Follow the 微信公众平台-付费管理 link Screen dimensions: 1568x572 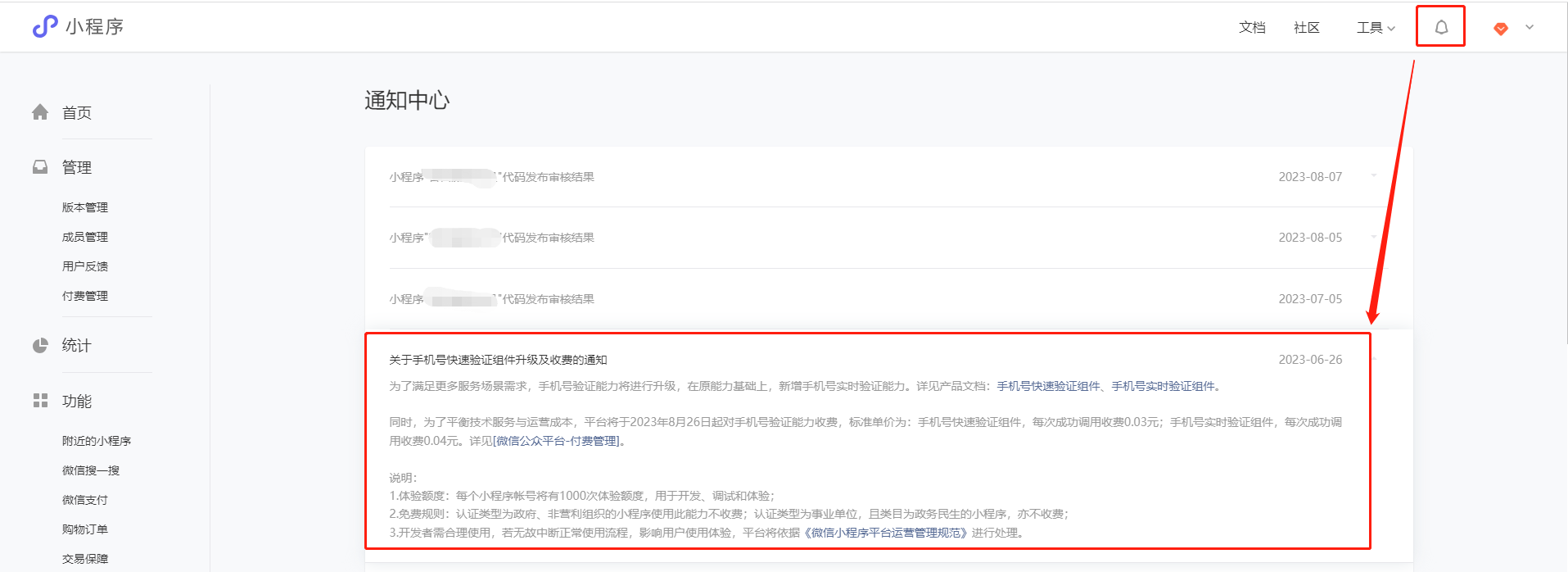tap(557, 441)
